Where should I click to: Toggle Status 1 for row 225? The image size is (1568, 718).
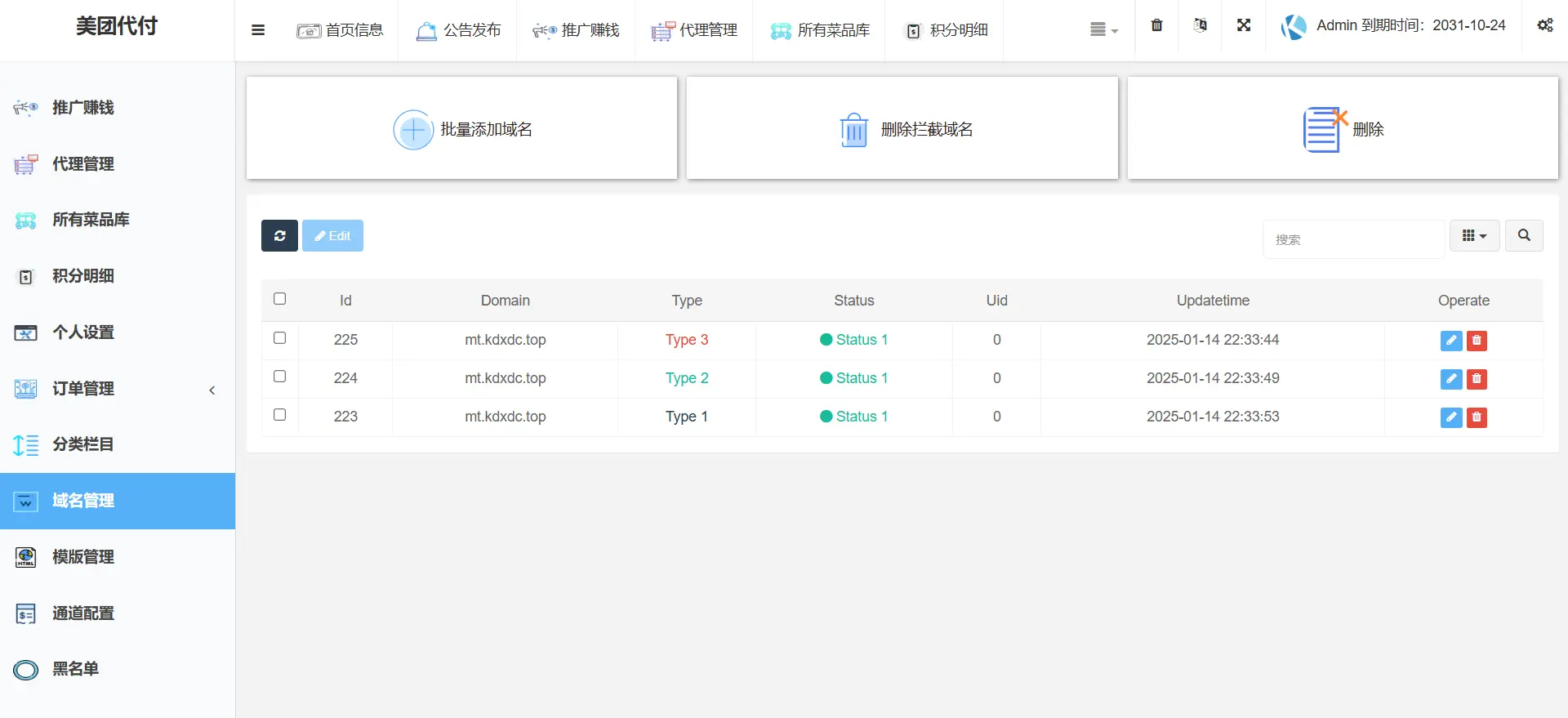pos(853,340)
